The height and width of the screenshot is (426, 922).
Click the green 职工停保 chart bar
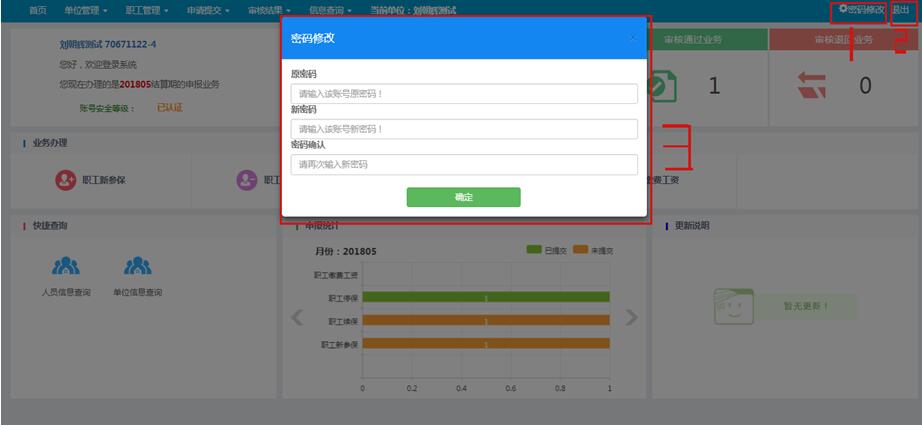[x=485, y=297]
